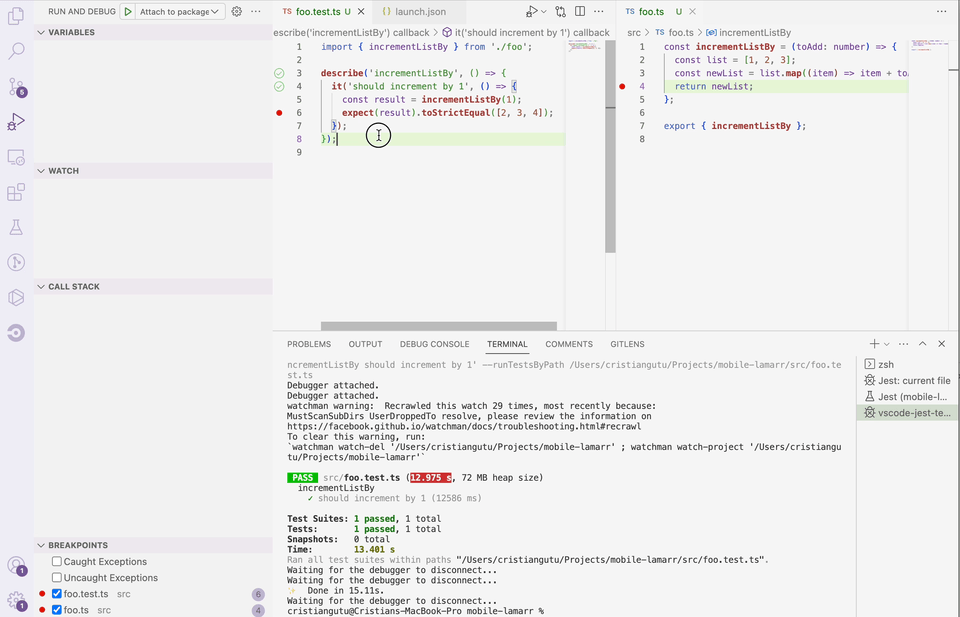Switch to the GITLENS panel tab
This screenshot has height=617, width=960.
coord(628,344)
